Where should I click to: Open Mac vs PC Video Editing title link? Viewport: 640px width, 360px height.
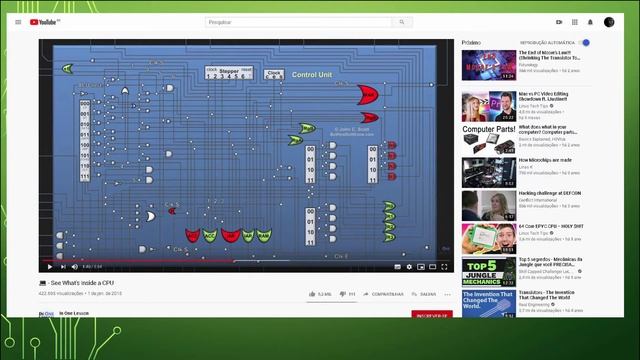(x=543, y=96)
